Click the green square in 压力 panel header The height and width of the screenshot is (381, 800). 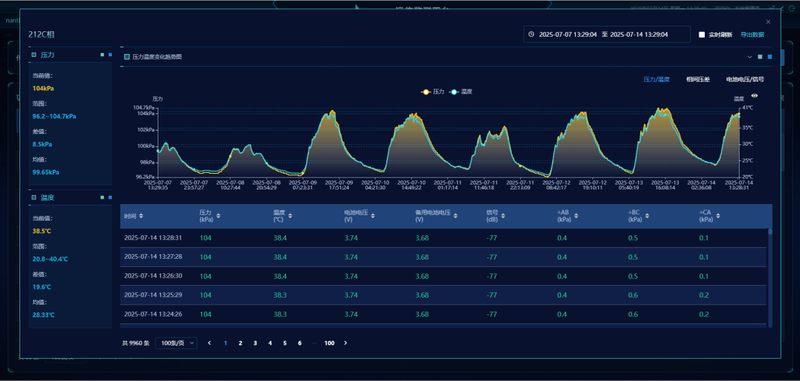[x=102, y=55]
